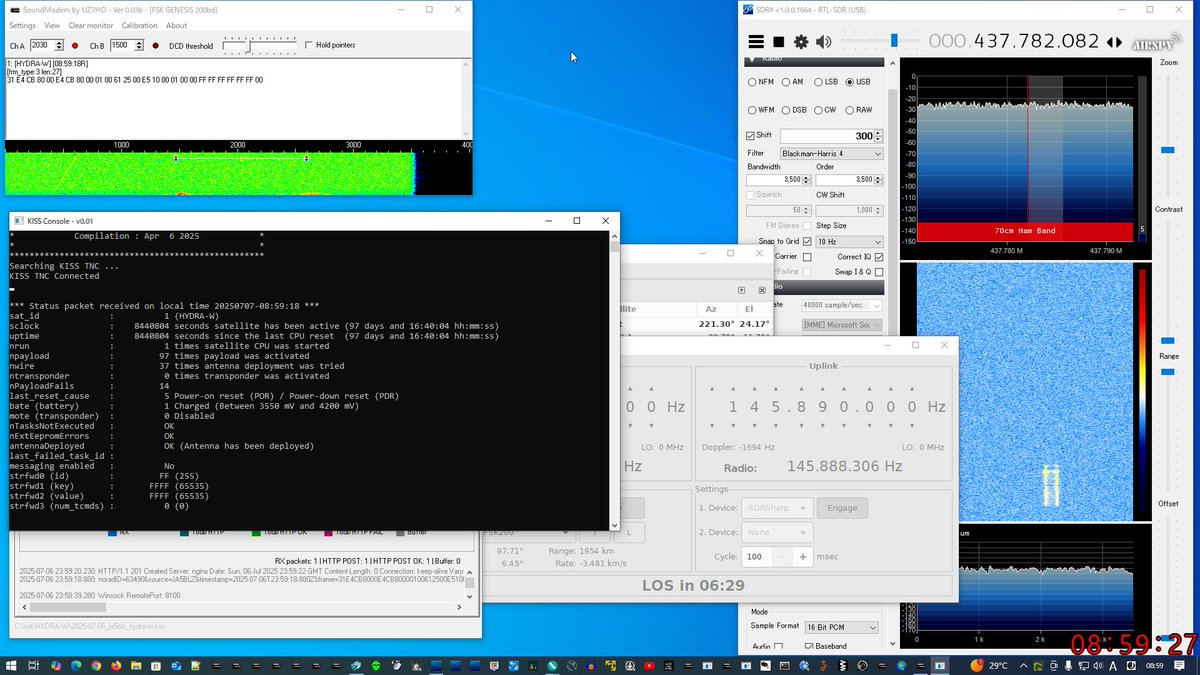Toggle Snap to Grid checkbox
The width and height of the screenshot is (1200, 675).
[x=807, y=241]
